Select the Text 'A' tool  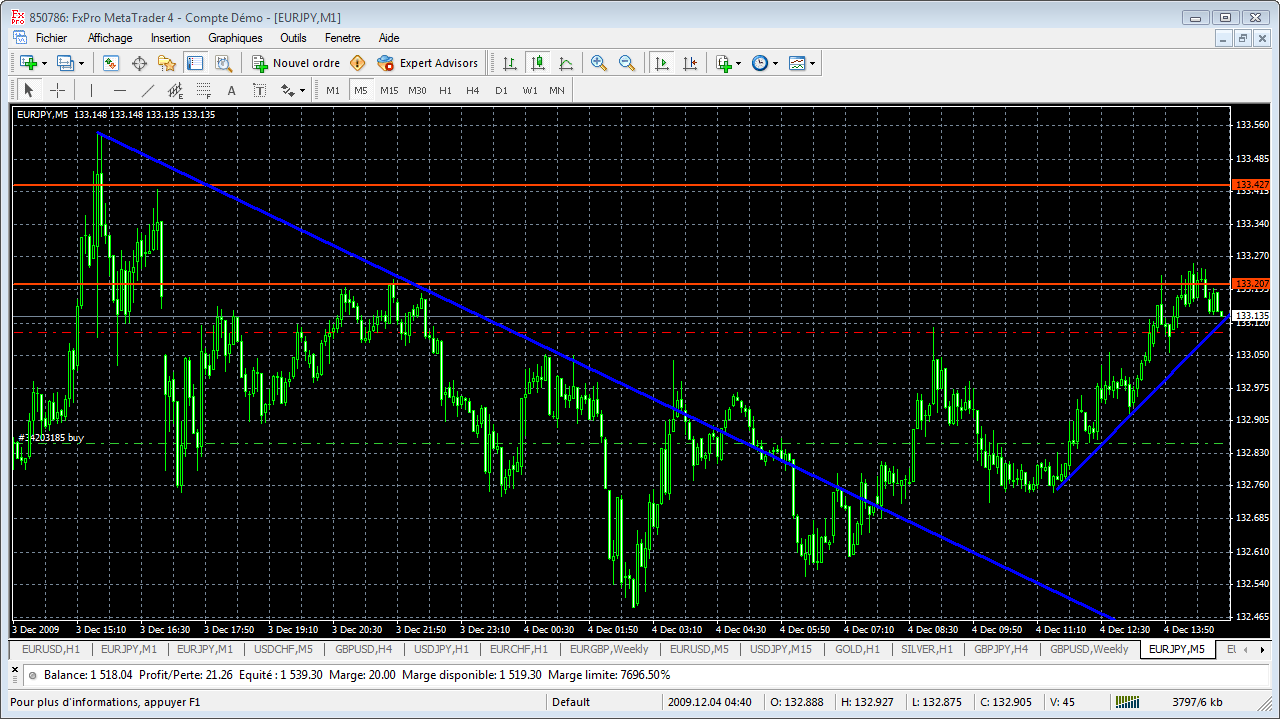(x=231, y=90)
